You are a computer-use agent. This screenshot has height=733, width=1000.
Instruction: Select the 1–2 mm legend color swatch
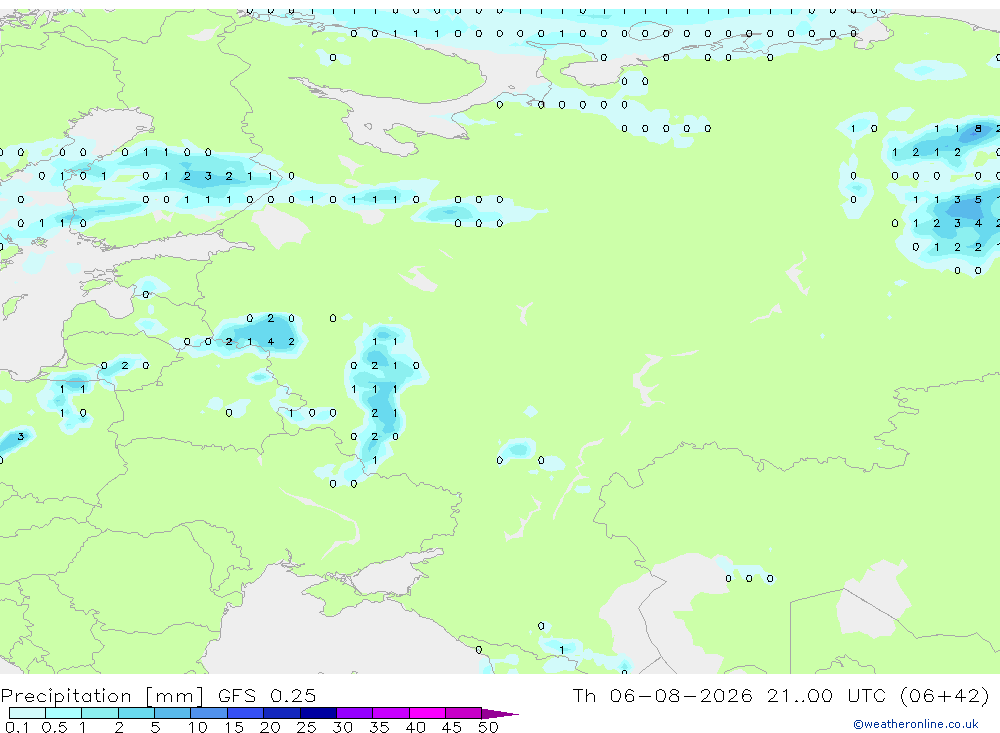(x=100, y=713)
